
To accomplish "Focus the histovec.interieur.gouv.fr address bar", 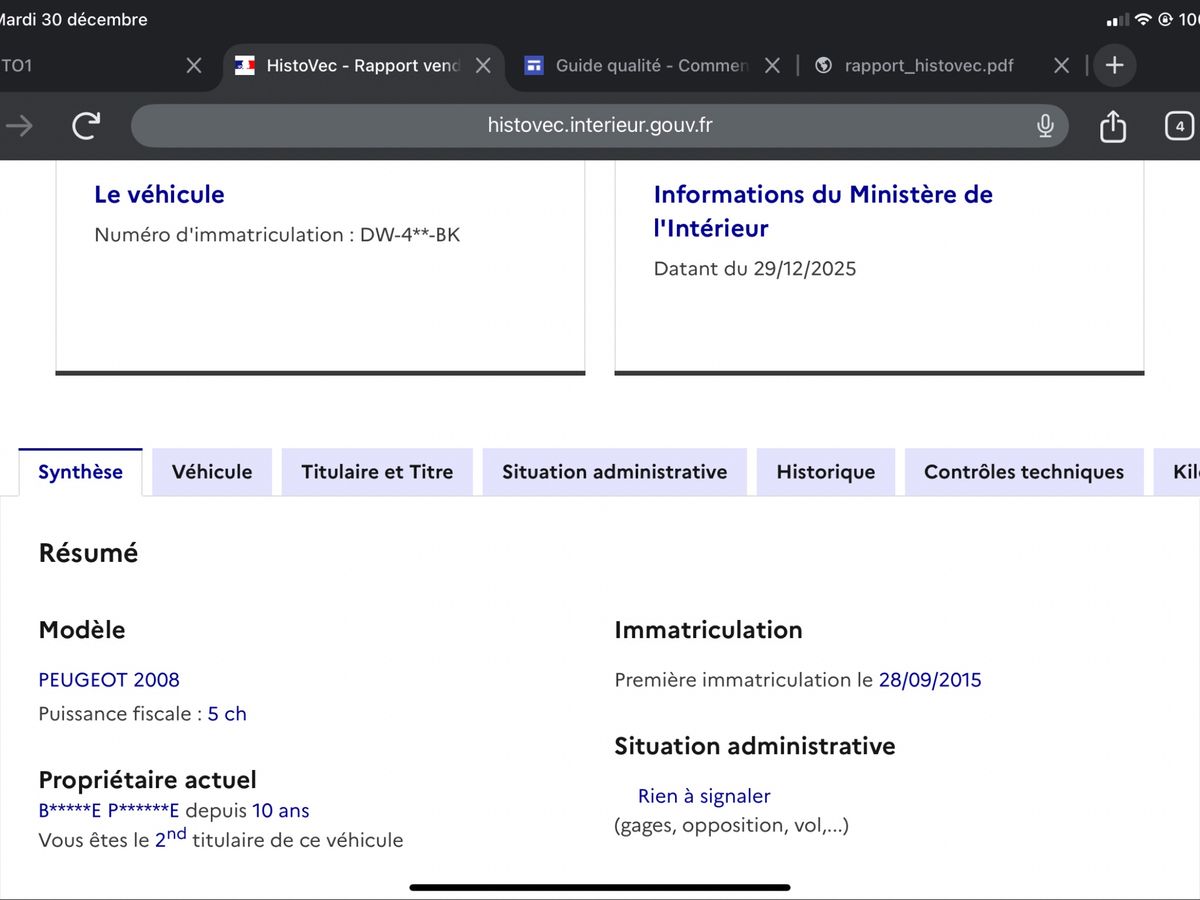I will [x=600, y=126].
